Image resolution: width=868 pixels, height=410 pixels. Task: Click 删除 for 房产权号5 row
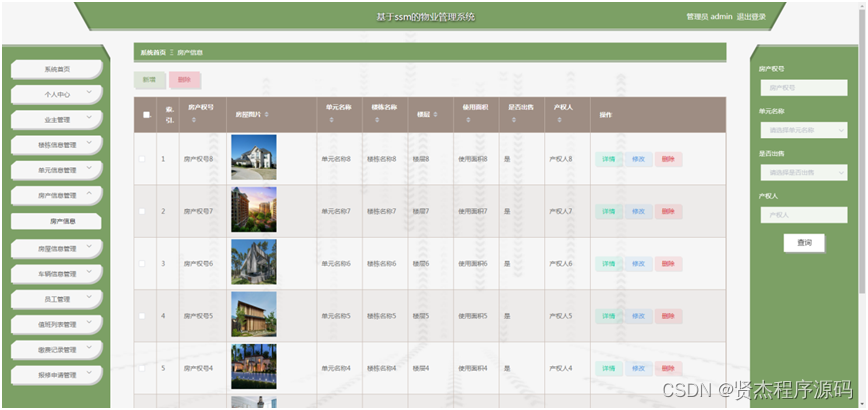pos(668,316)
